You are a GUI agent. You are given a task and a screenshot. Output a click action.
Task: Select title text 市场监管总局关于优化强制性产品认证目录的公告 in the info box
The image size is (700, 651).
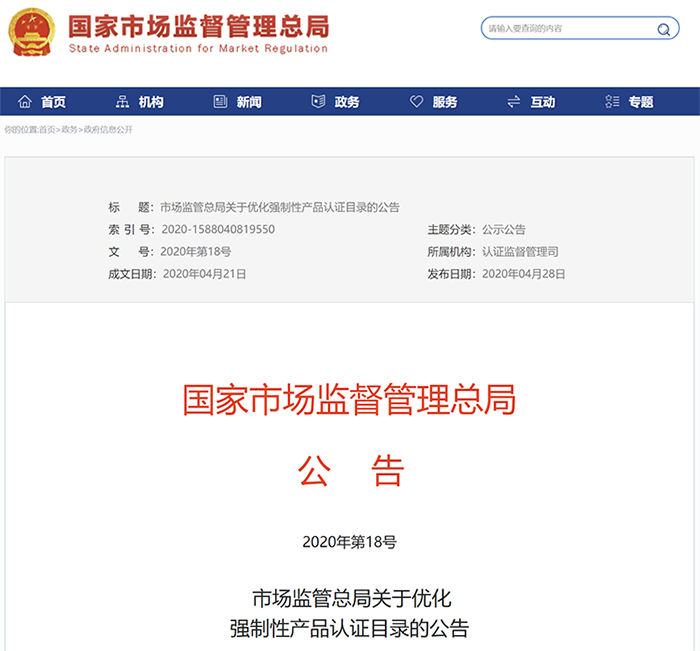click(280, 207)
